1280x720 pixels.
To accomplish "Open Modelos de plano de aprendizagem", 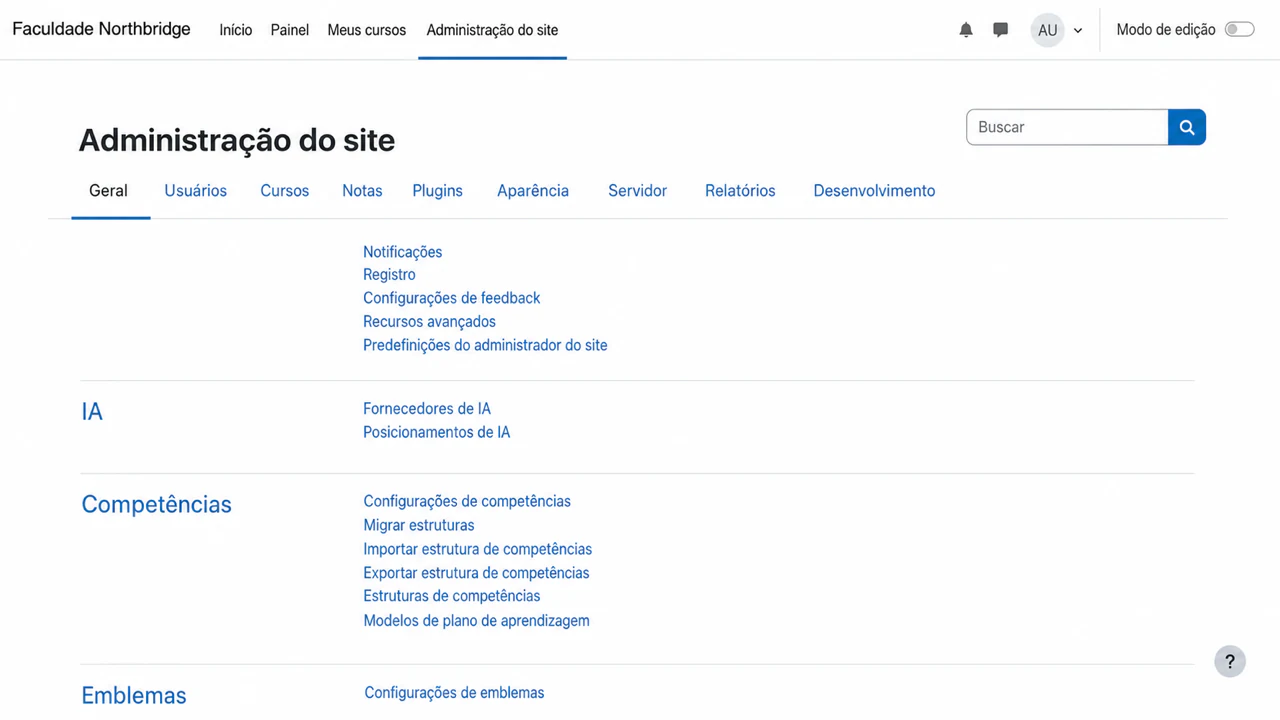I will (x=476, y=621).
